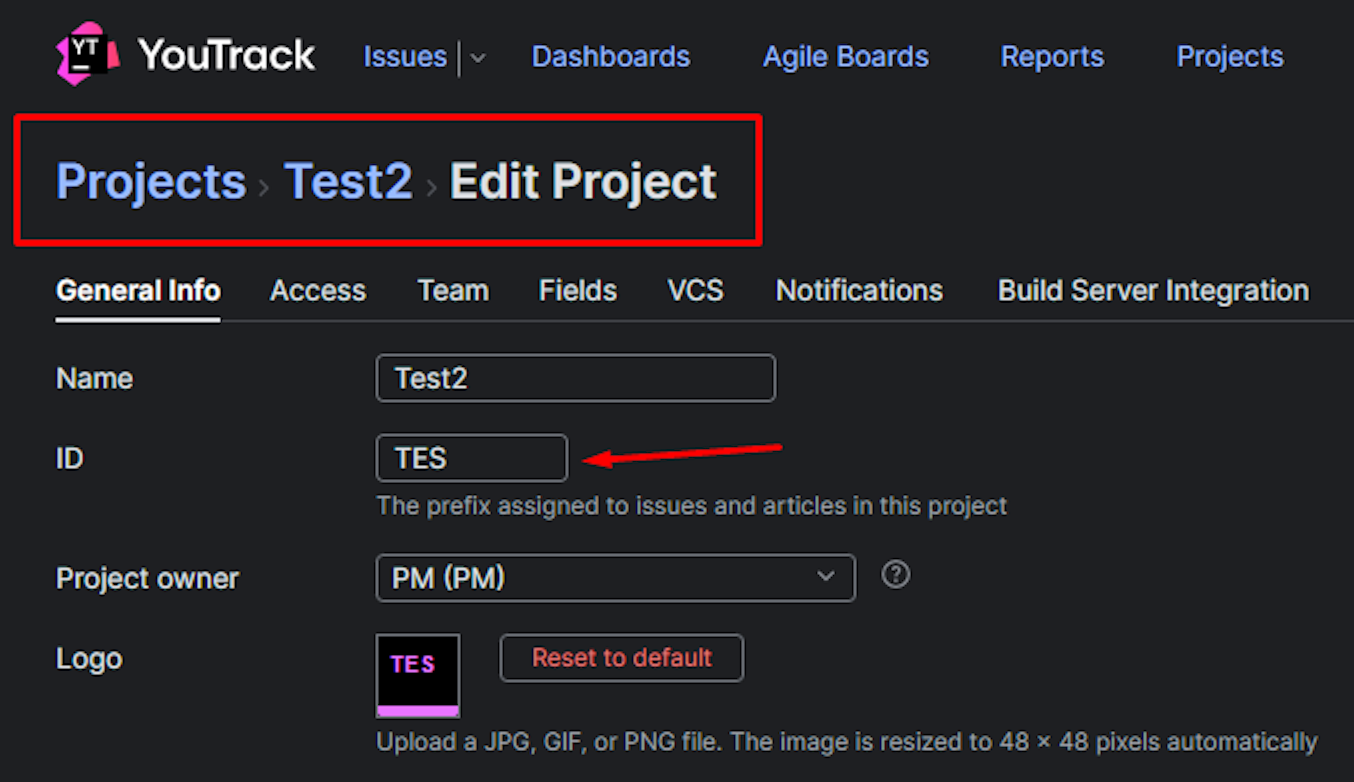Go to Dashboards in the navigation
1354x782 pixels.
(x=611, y=56)
